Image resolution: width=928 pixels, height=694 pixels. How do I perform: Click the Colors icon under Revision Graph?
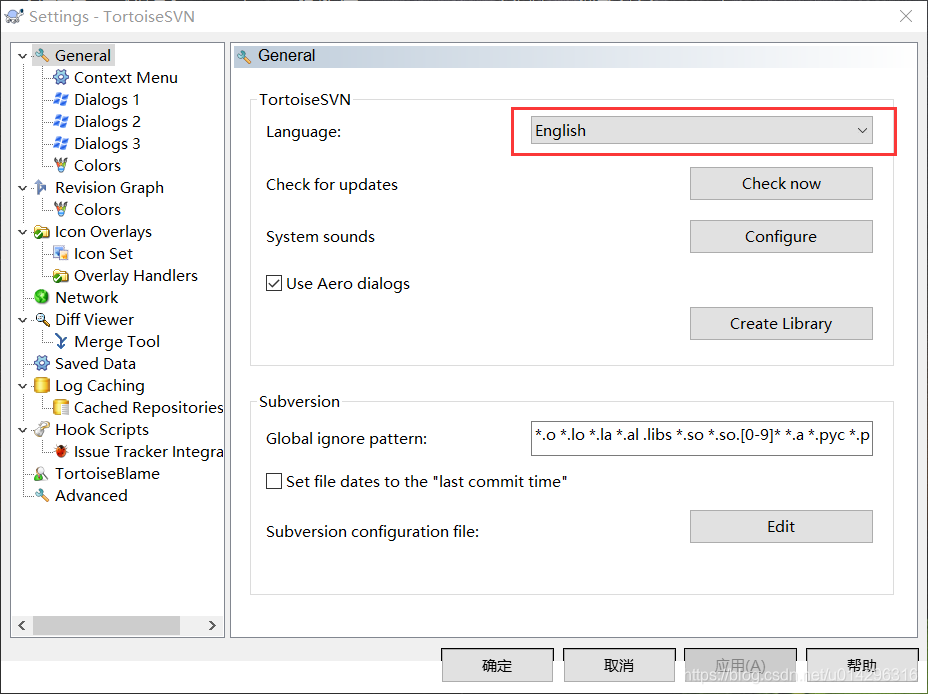click(x=60, y=209)
